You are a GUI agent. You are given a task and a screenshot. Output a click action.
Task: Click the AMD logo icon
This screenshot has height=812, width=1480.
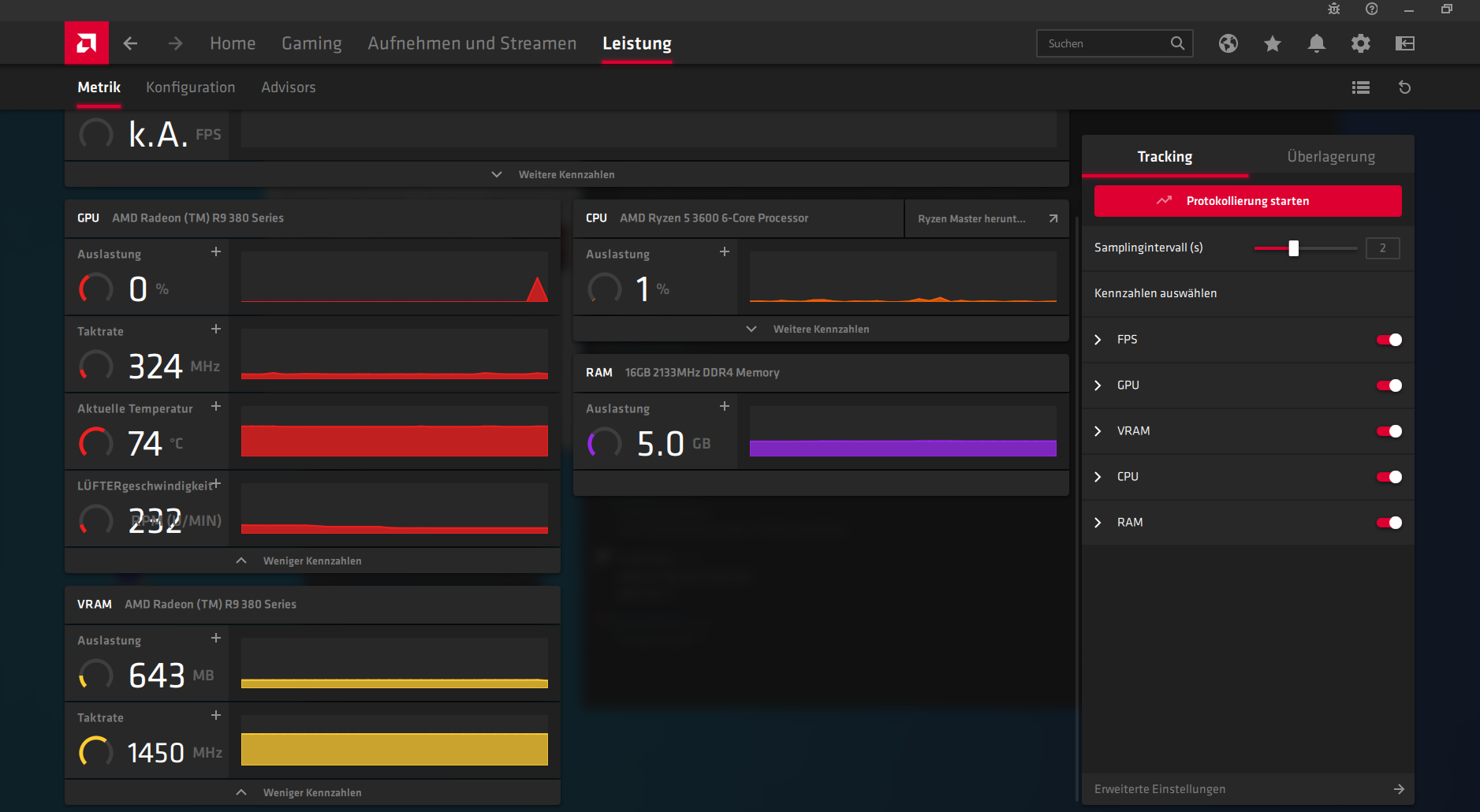[x=87, y=43]
